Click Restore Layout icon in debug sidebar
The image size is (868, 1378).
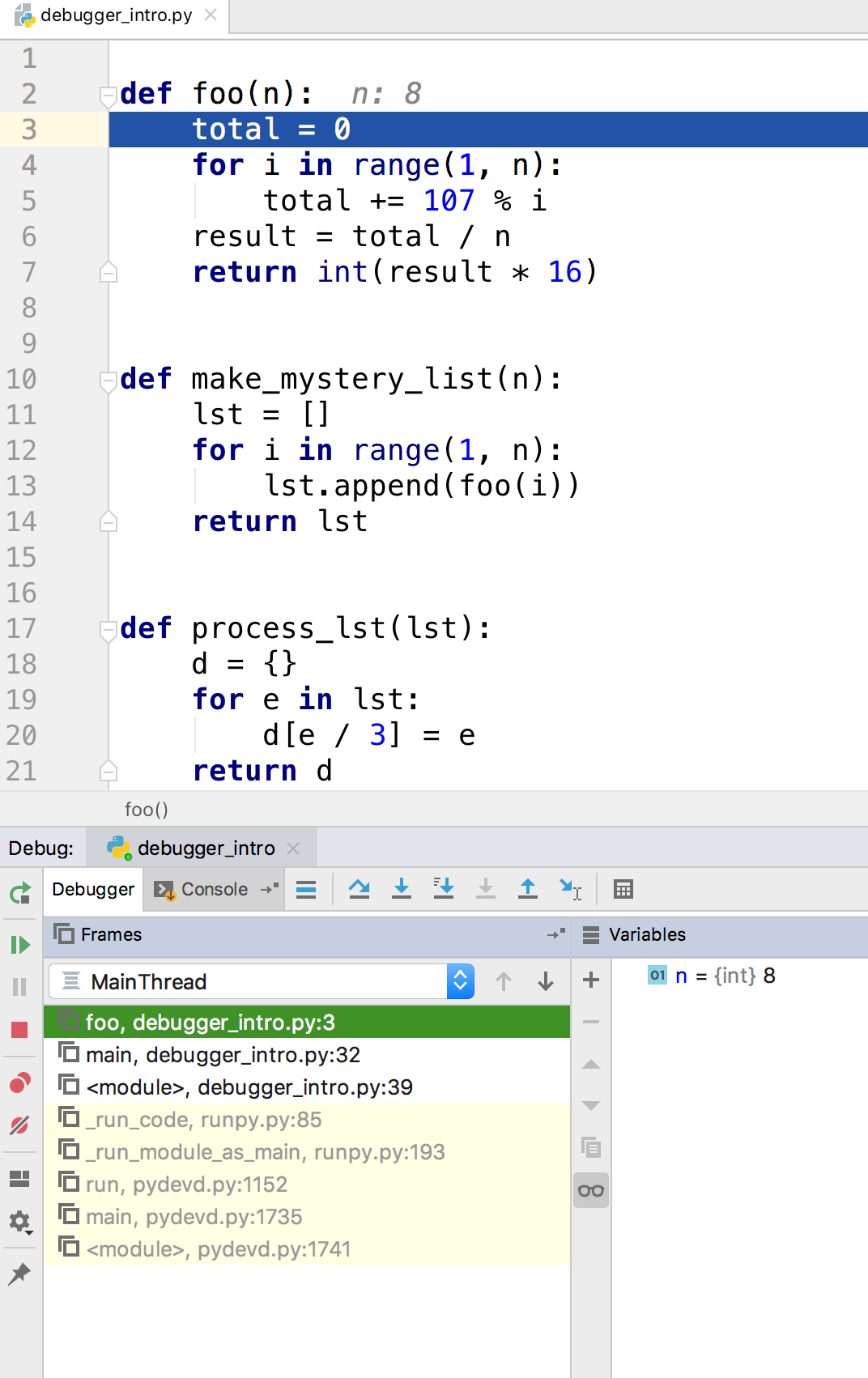[20, 1179]
